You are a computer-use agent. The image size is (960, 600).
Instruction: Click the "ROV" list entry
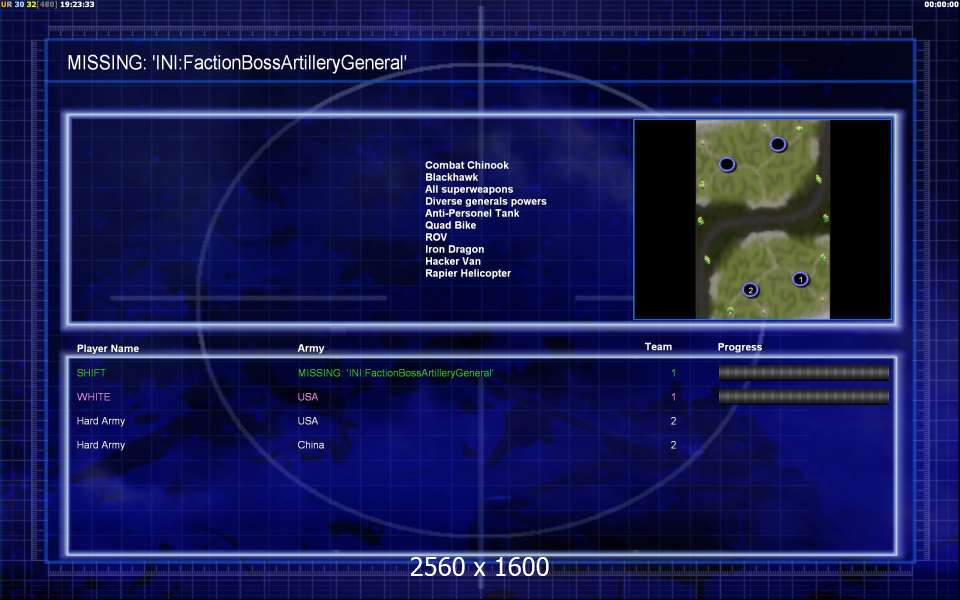click(436, 237)
